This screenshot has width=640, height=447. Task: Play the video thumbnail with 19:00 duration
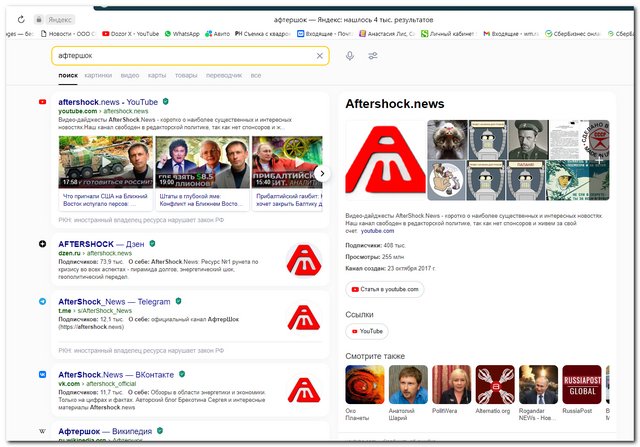[x=202, y=162]
